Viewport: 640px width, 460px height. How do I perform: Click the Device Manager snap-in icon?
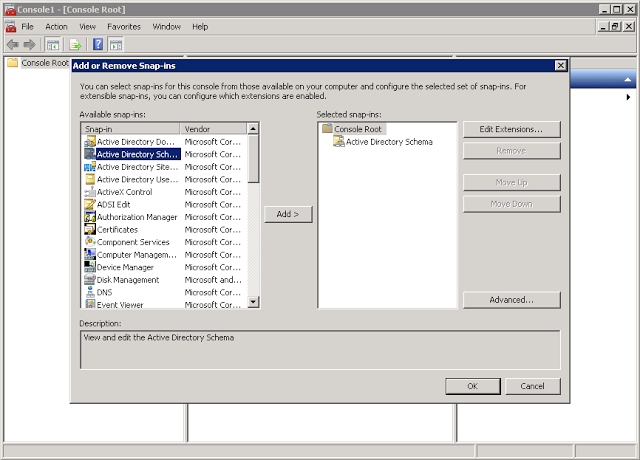point(90,267)
